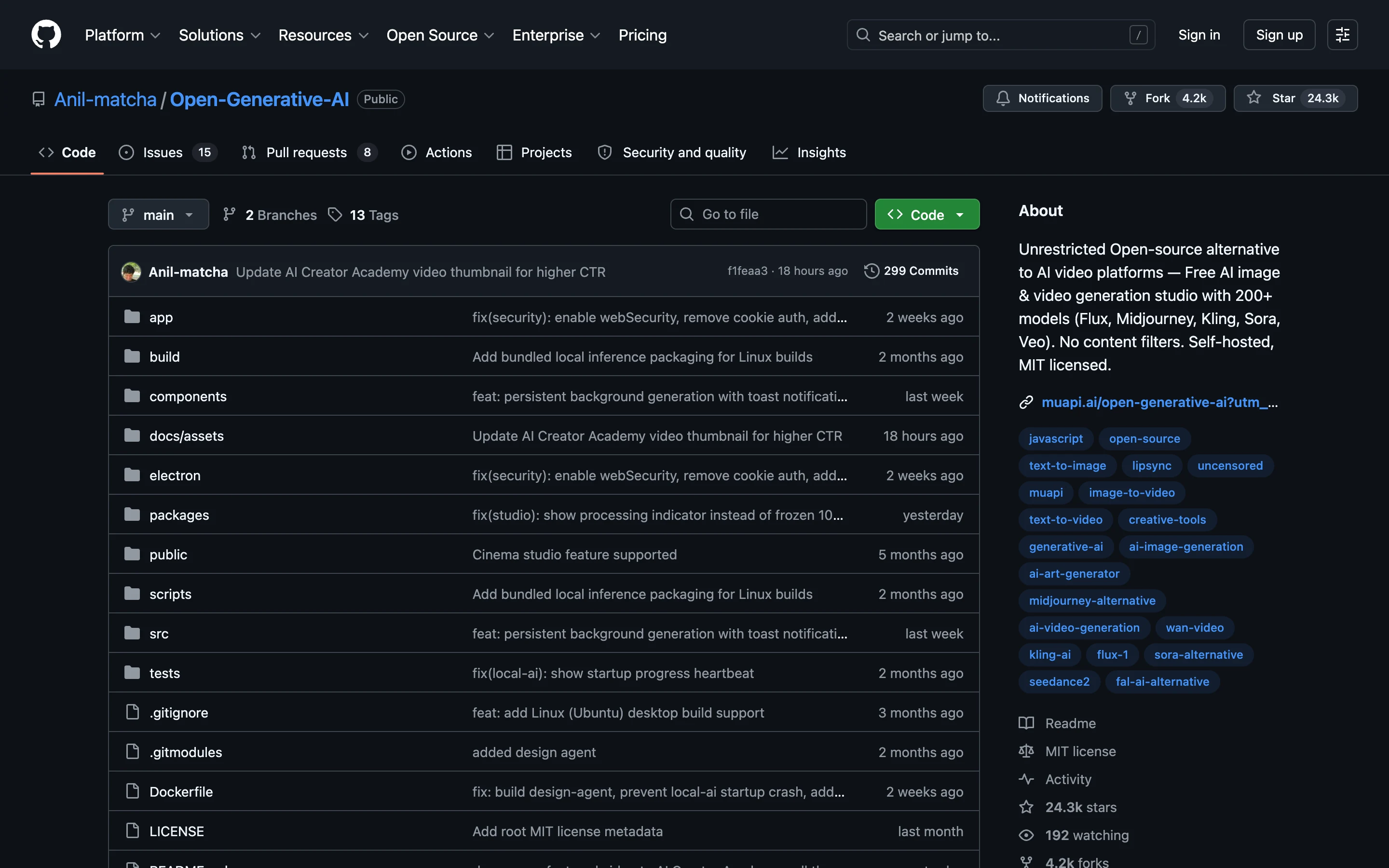Open the Anil-matcha owner link

point(106,99)
